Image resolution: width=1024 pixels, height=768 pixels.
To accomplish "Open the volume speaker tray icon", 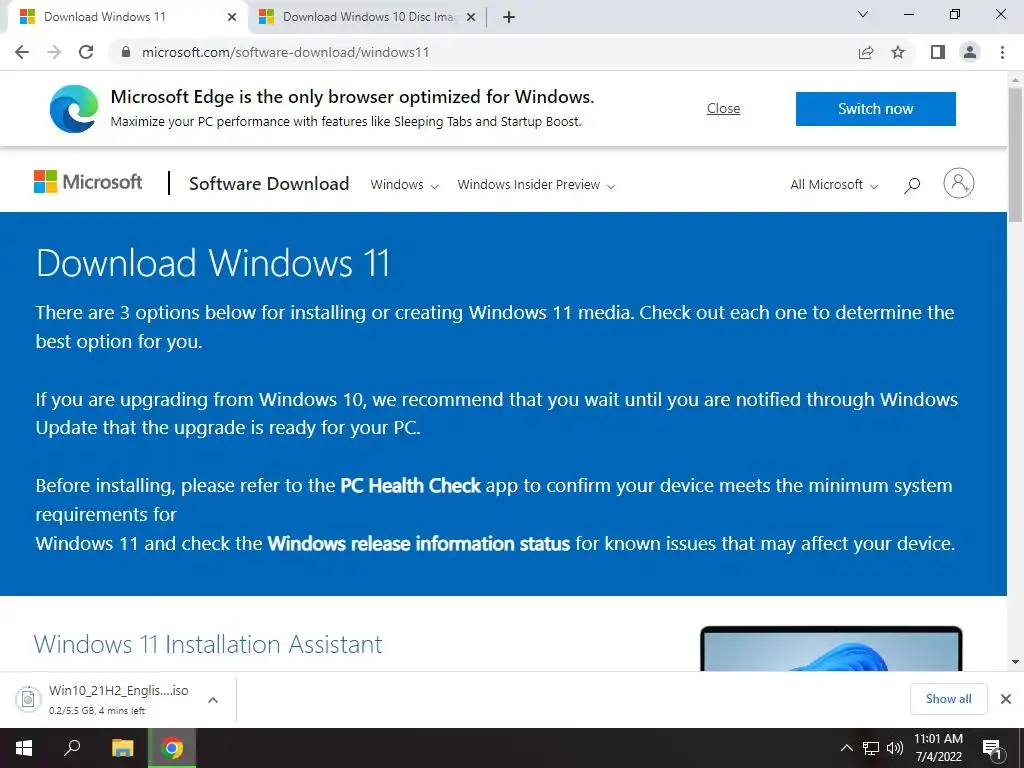I will (x=895, y=748).
